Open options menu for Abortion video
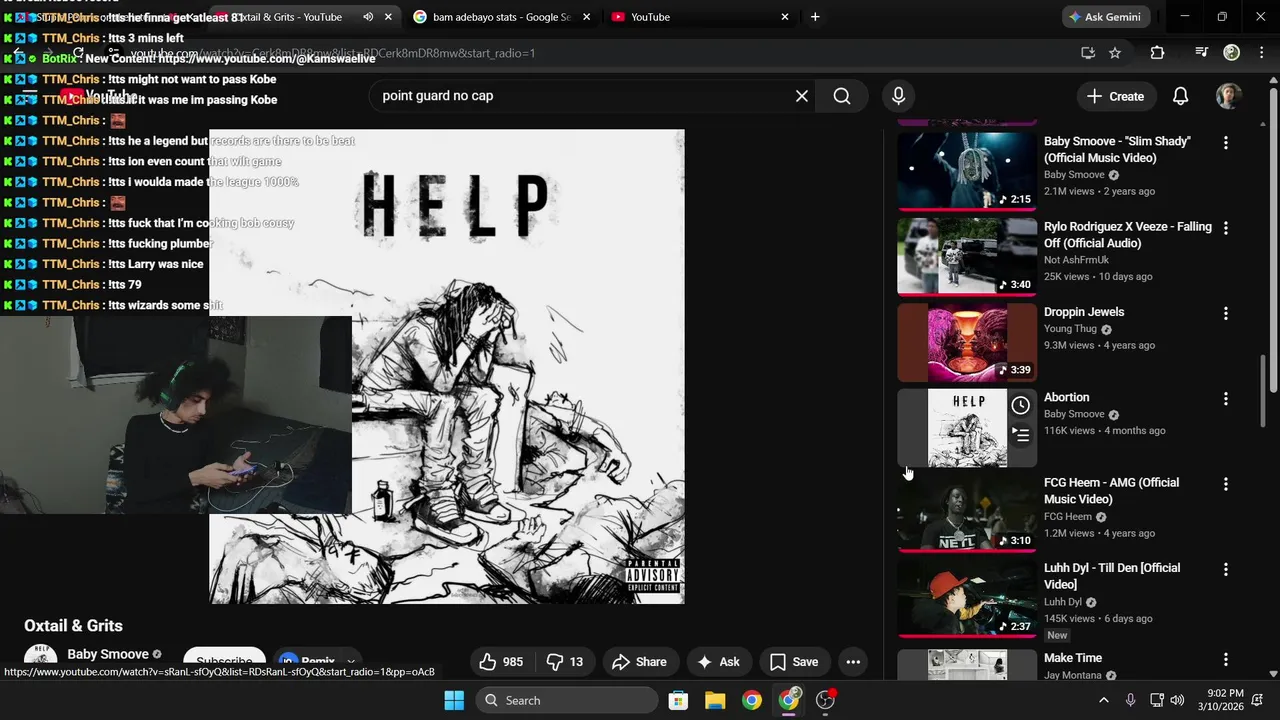1280x720 pixels. [1226, 399]
